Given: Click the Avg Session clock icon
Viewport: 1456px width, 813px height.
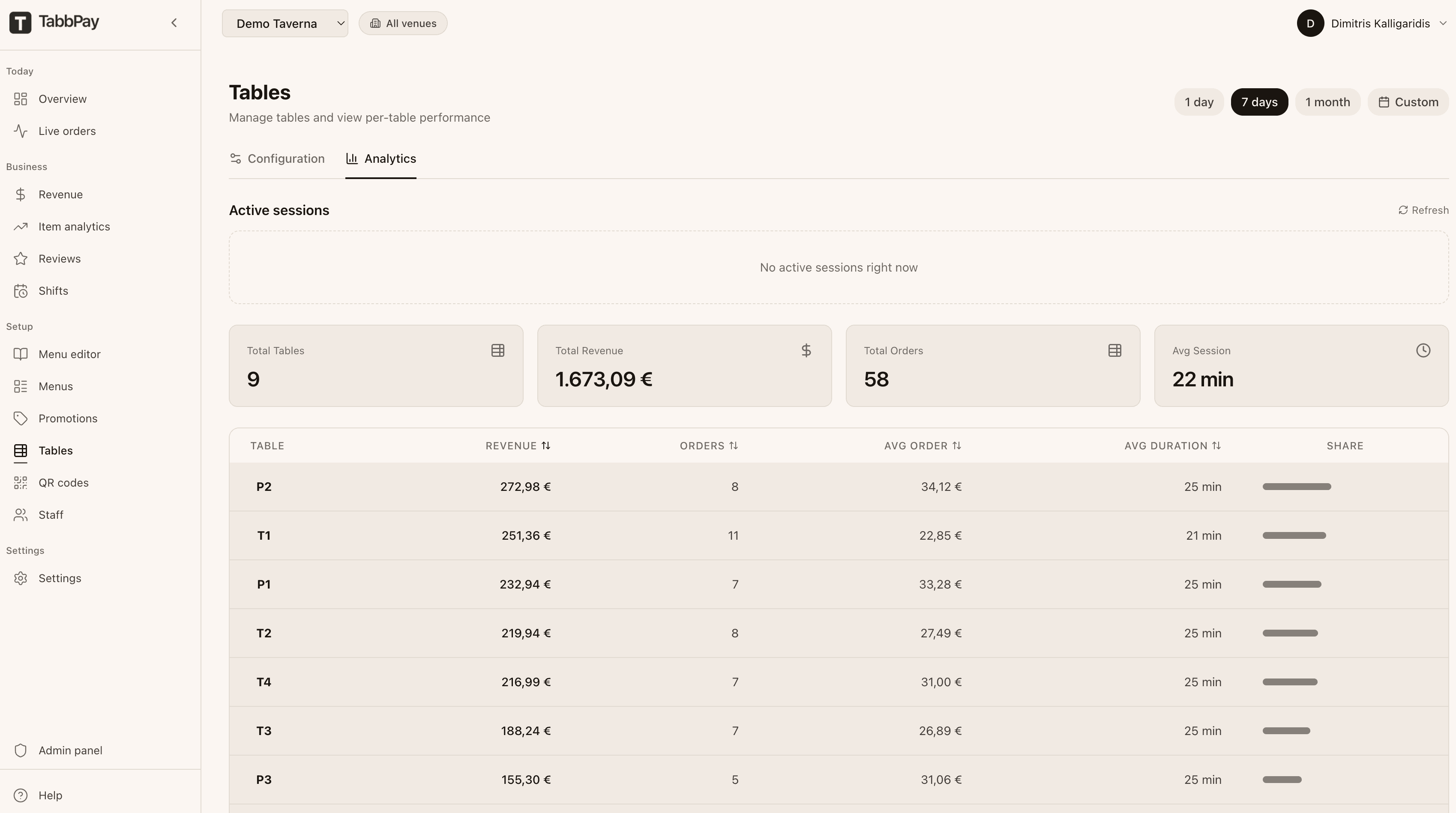Looking at the screenshot, I should point(1423,350).
